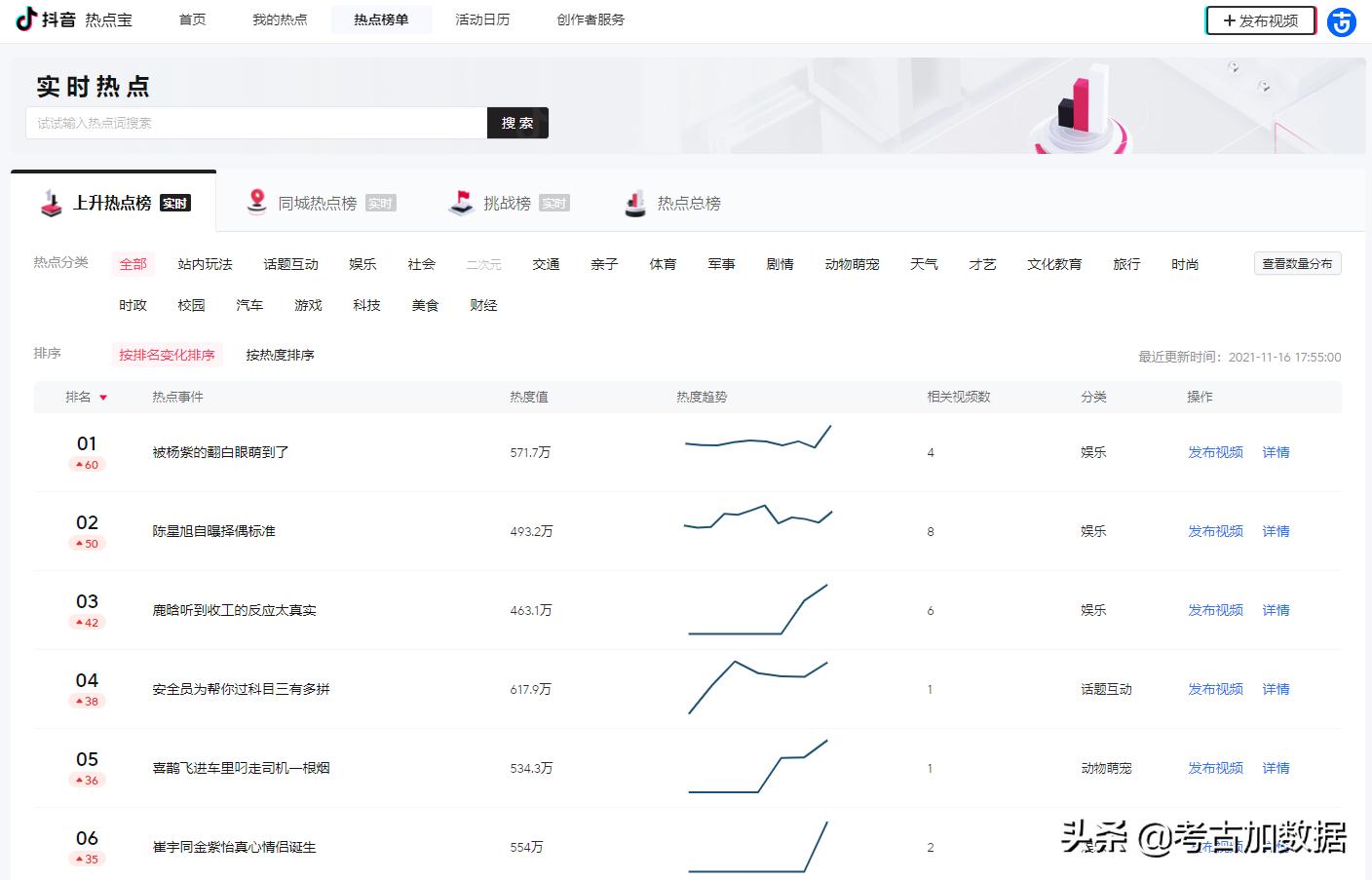Filter hot topics by 科技 category
The height and width of the screenshot is (880, 1372).
[x=366, y=305]
